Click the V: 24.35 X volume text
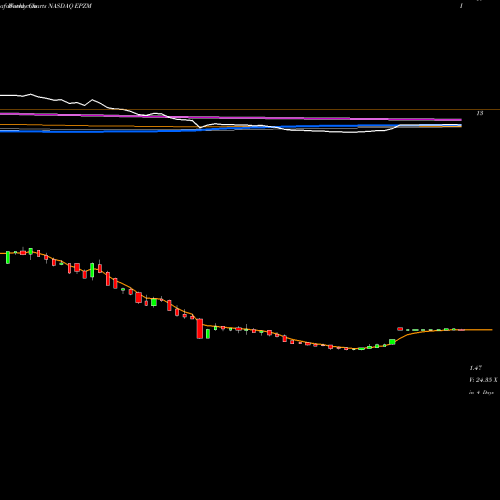This screenshot has width=500, height=500. point(483,380)
